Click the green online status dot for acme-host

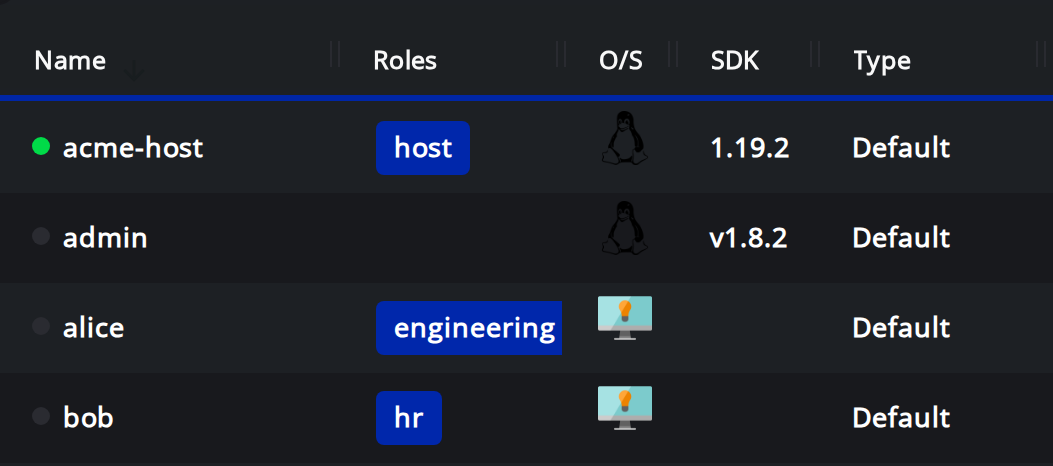coord(41,146)
